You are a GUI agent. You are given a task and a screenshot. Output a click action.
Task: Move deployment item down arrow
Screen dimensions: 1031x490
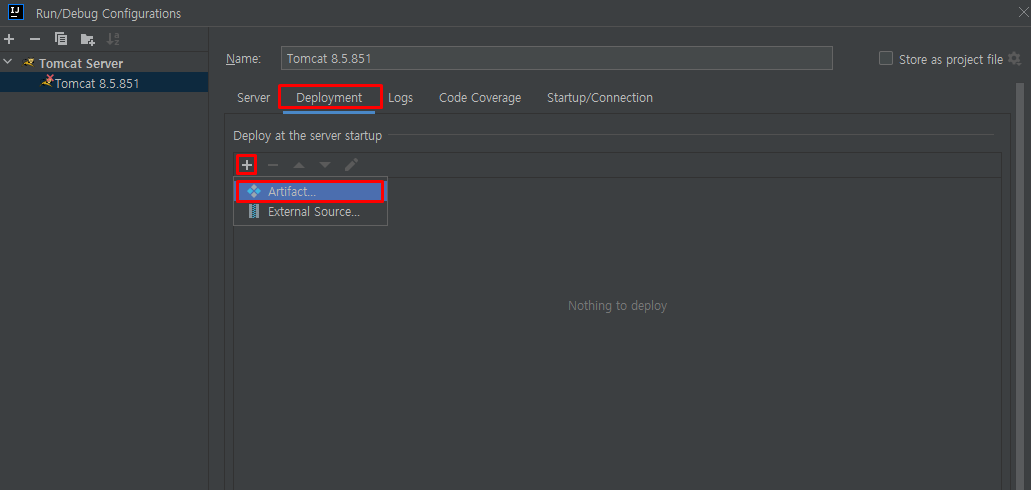[325, 164]
